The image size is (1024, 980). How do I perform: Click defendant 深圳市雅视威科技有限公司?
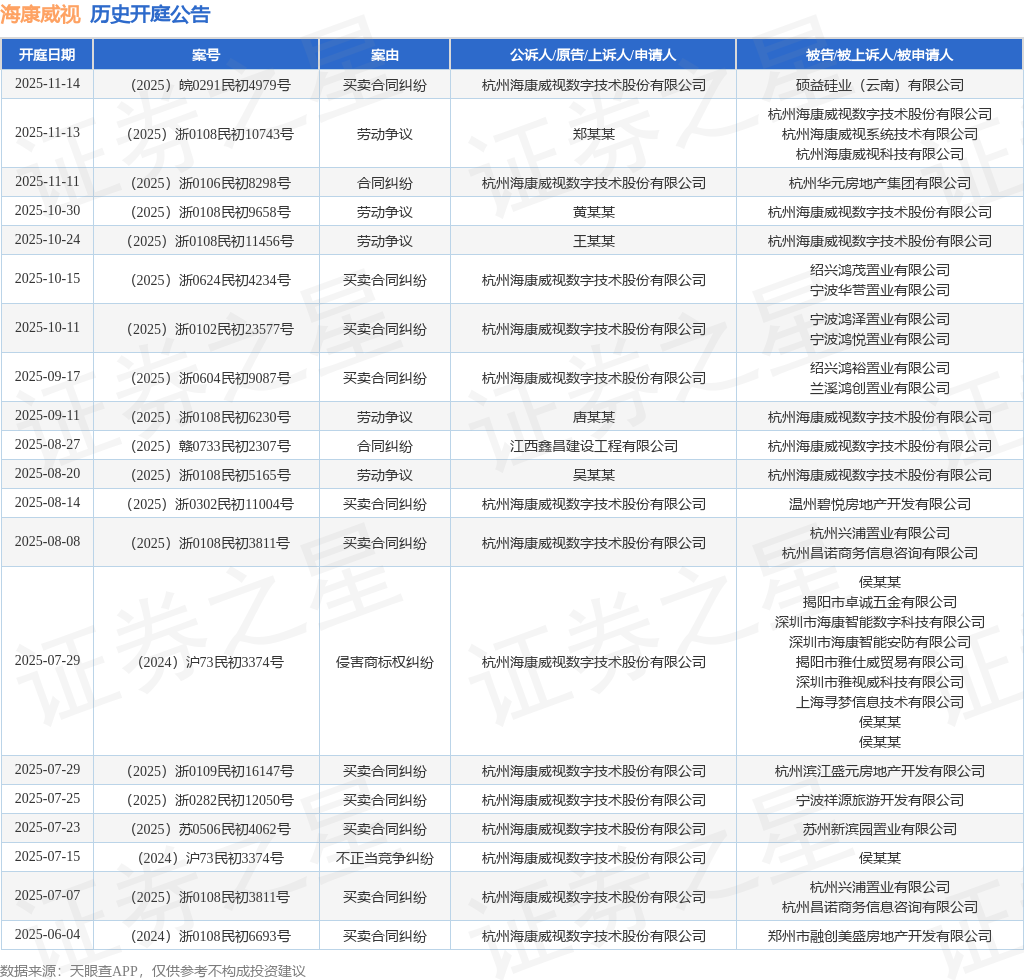tap(880, 682)
